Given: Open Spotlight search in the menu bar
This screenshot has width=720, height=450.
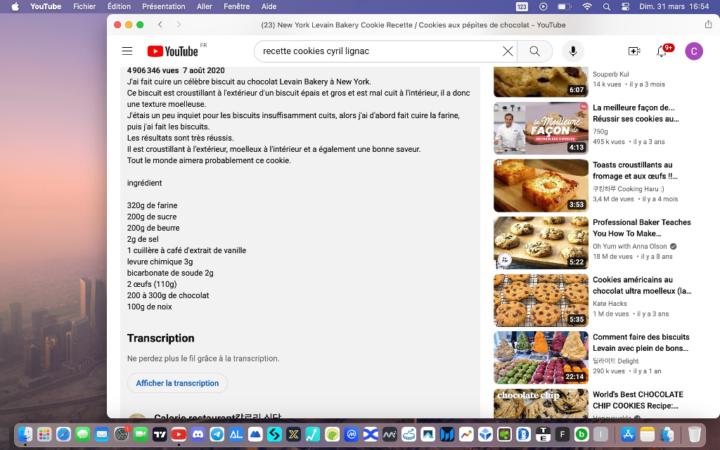Looking at the screenshot, I should pyautogui.click(x=607, y=6).
